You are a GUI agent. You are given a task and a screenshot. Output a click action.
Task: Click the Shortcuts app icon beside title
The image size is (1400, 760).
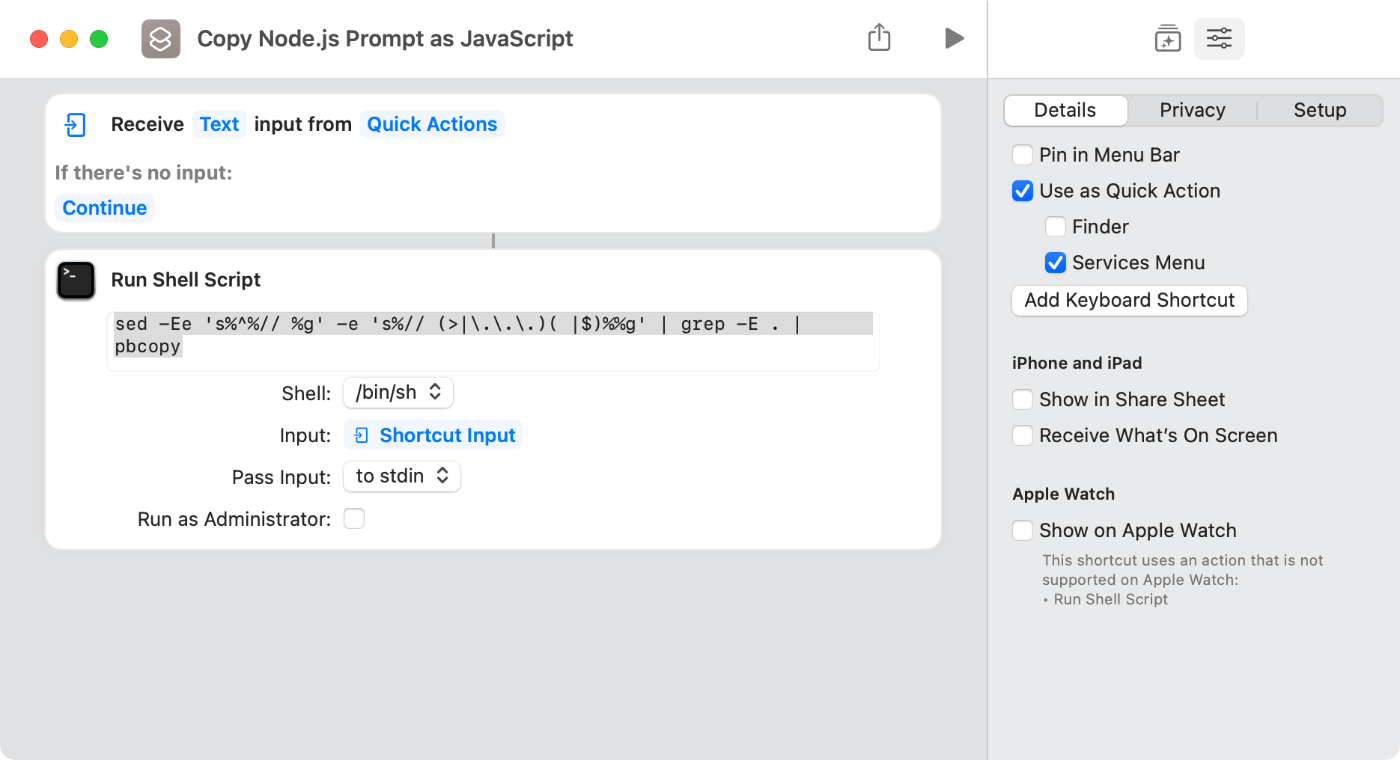161,39
